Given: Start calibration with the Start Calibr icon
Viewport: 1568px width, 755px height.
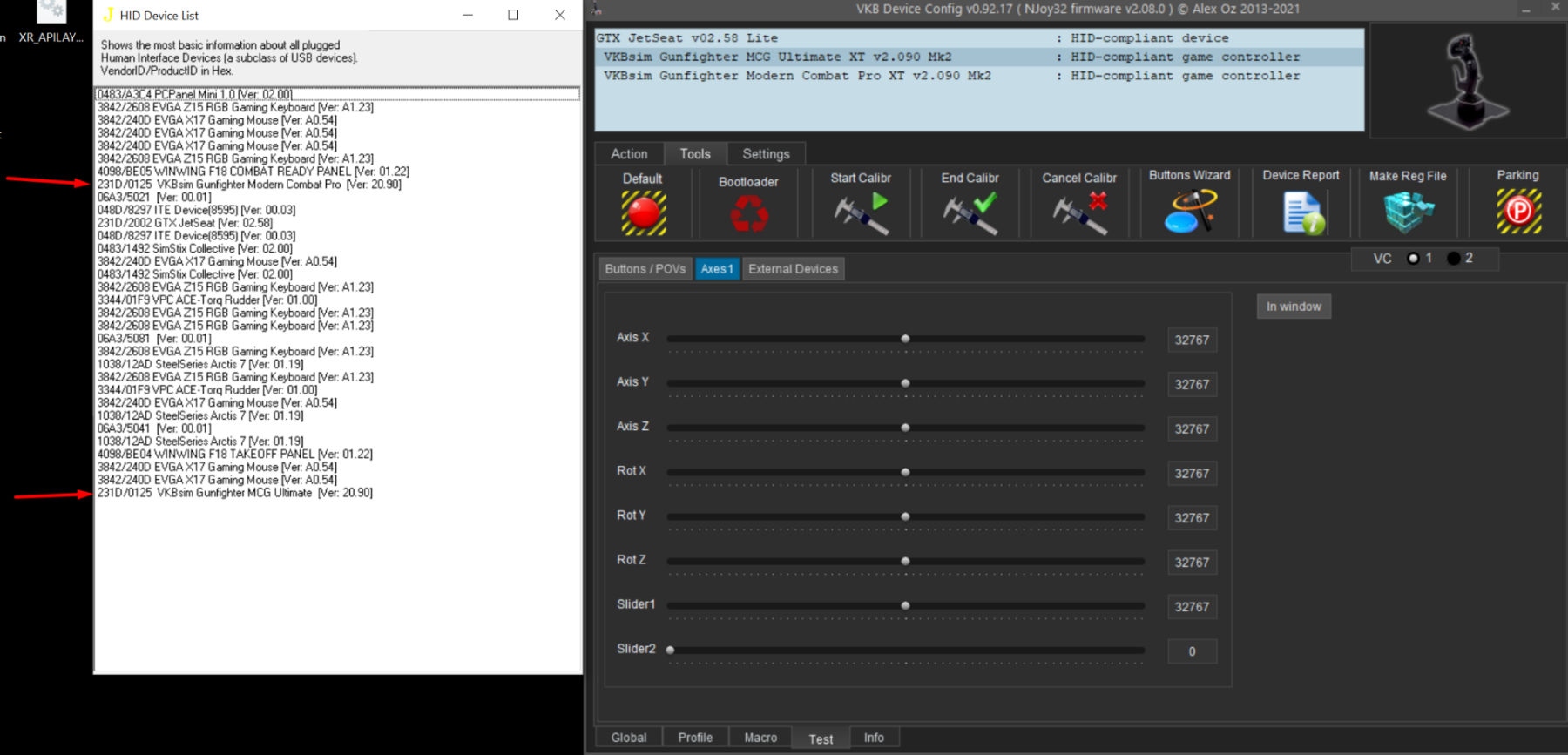Looking at the screenshot, I should coord(861,213).
